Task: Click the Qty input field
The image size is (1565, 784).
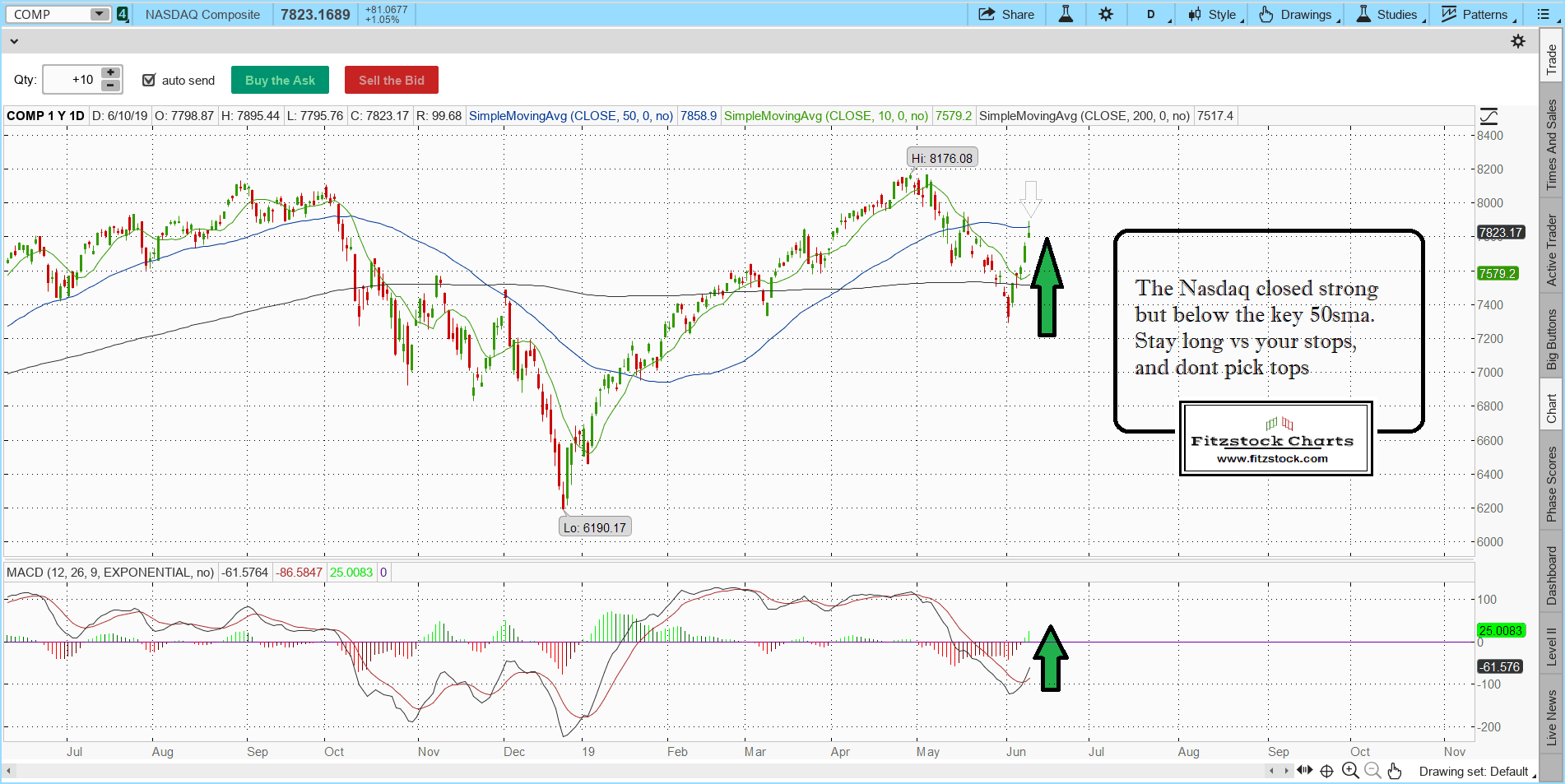Action: (71, 80)
